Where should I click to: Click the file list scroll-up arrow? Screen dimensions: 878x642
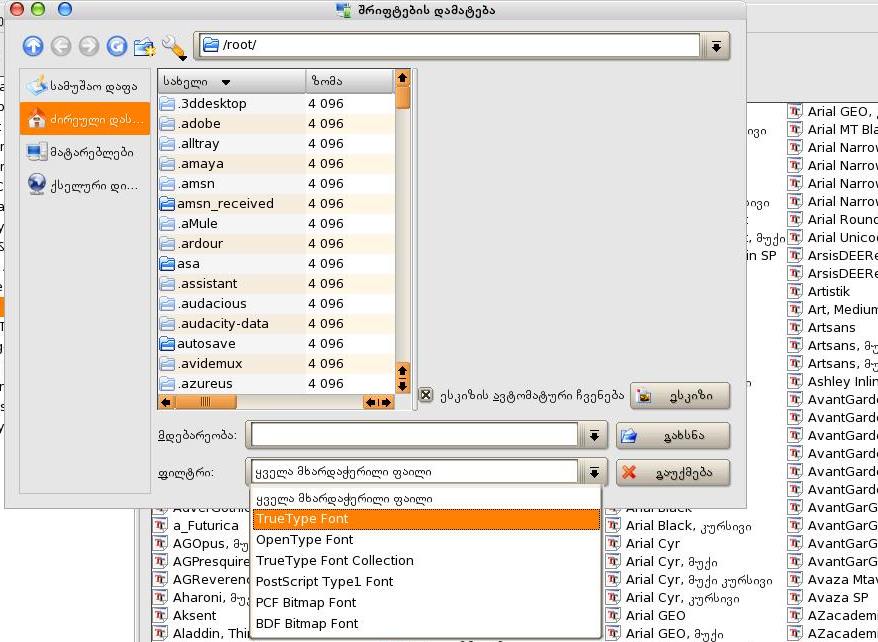pos(403,78)
